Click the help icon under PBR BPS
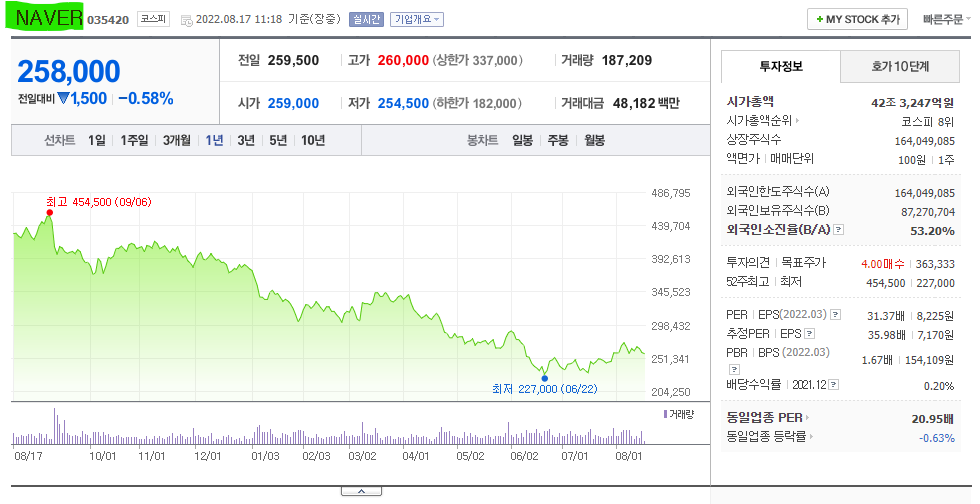This screenshot has height=504, width=980. tap(734, 370)
